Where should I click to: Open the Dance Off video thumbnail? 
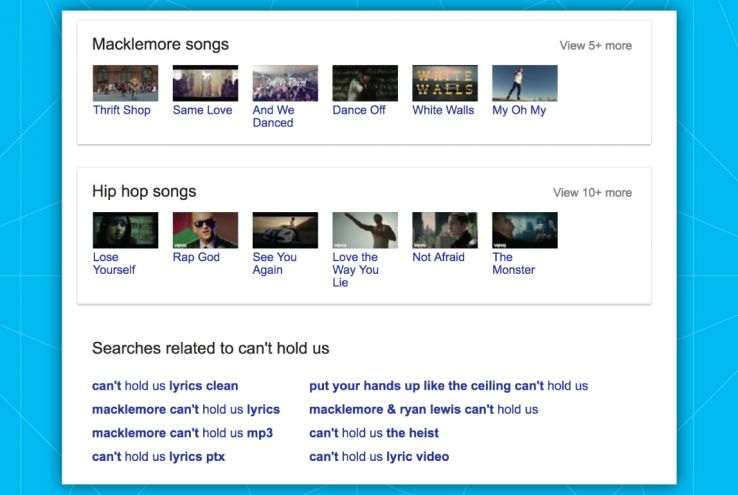click(365, 83)
